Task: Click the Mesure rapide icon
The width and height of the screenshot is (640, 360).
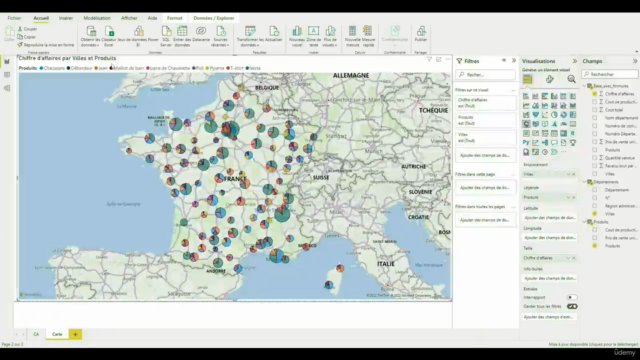Action: click(x=368, y=31)
